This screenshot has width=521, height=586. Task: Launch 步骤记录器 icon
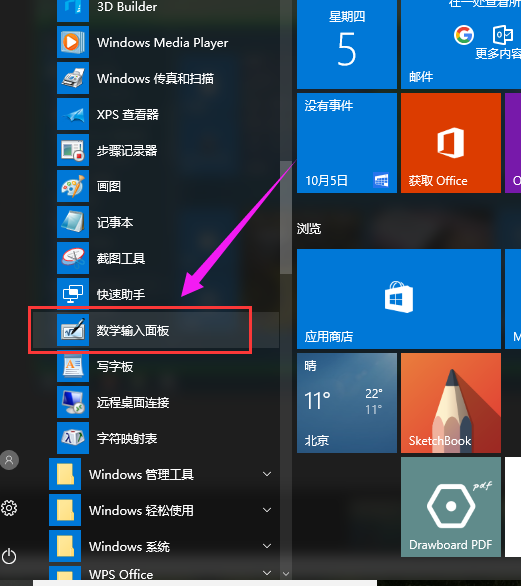73,150
